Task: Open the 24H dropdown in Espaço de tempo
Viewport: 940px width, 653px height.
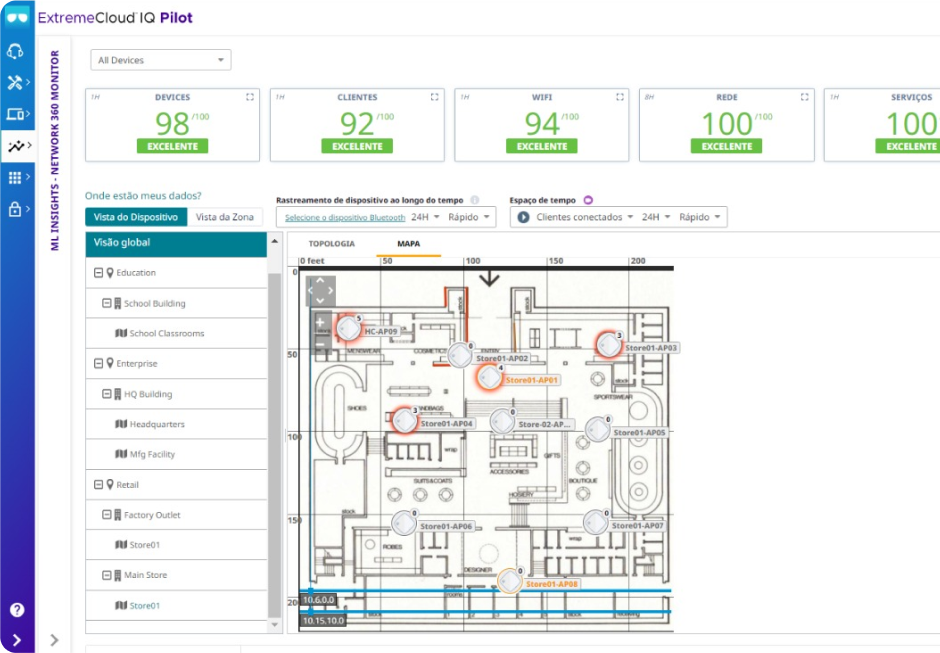Action: [656, 217]
